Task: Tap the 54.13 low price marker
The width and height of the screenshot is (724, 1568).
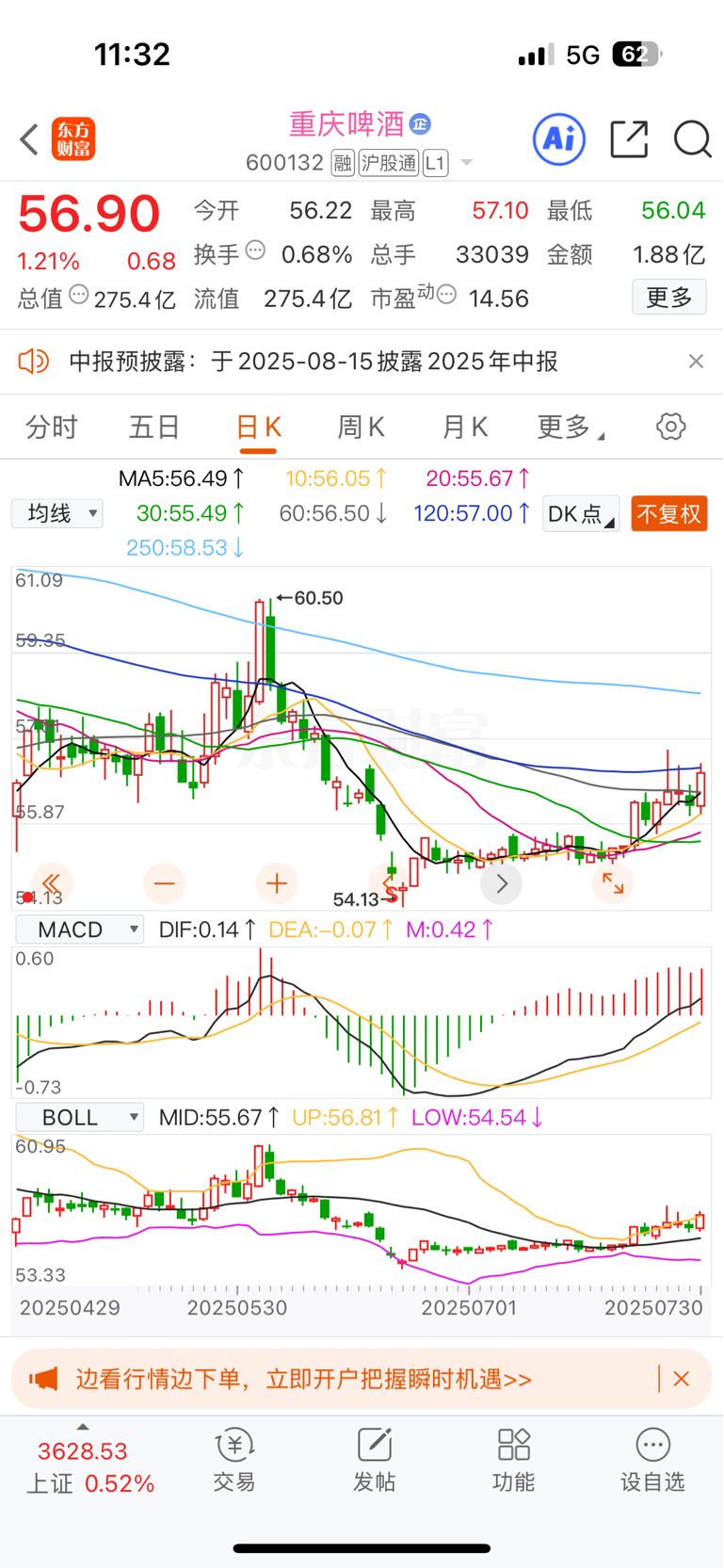Action: [365, 899]
